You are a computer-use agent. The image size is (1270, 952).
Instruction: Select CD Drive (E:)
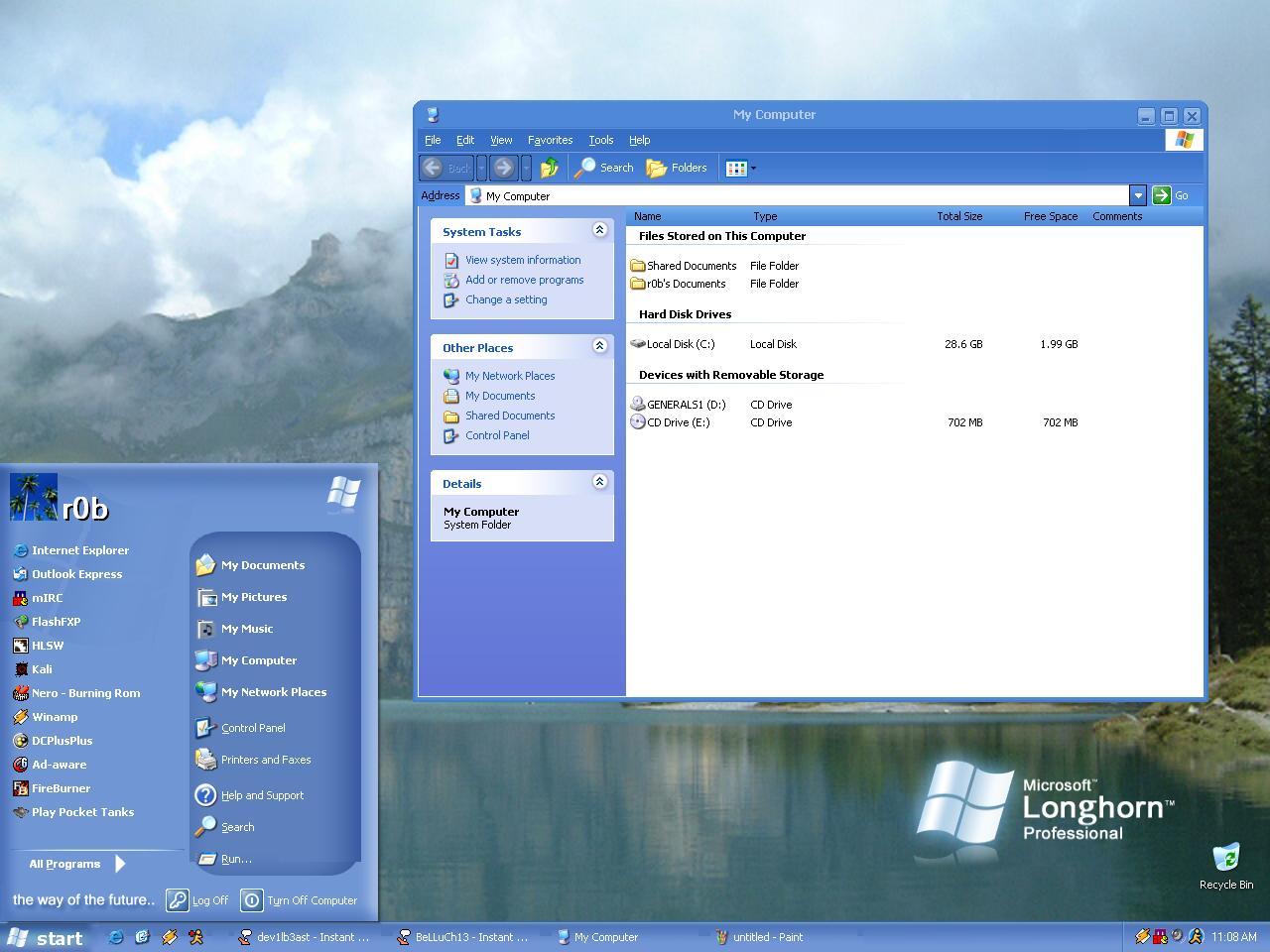671,422
